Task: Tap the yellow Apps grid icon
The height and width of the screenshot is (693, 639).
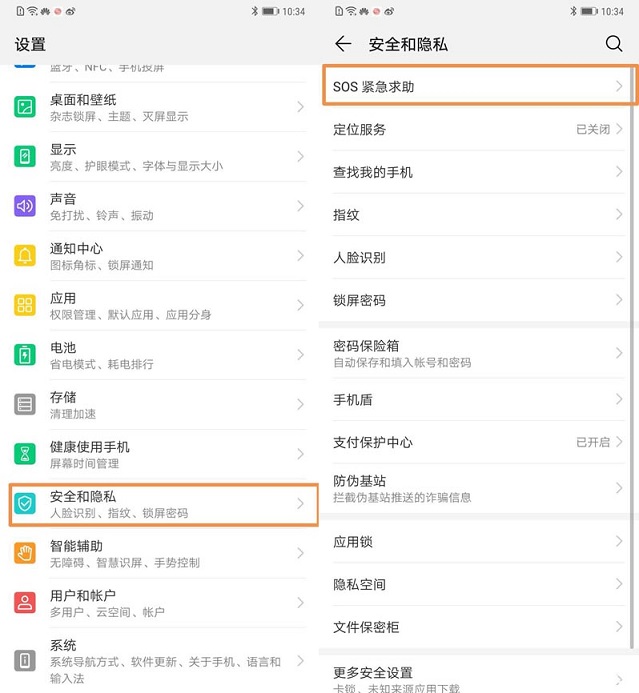Action: (x=25, y=305)
